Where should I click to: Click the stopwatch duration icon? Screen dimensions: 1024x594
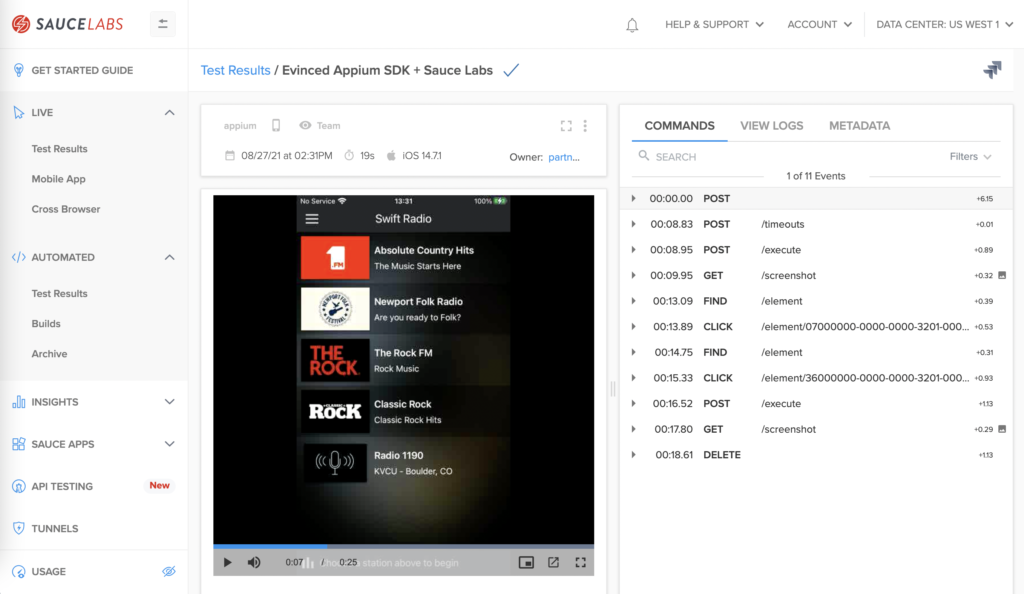(x=349, y=155)
